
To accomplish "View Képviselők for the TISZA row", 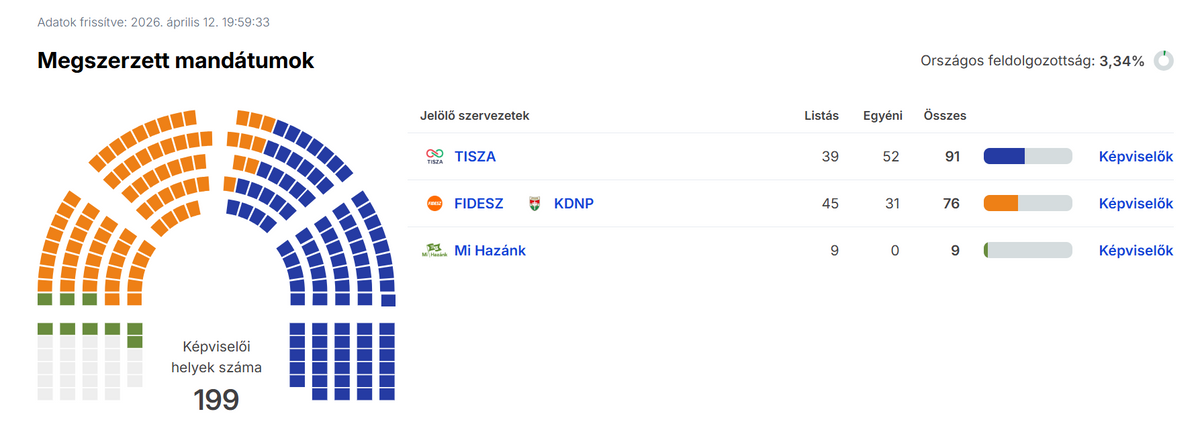I will [x=1135, y=157].
